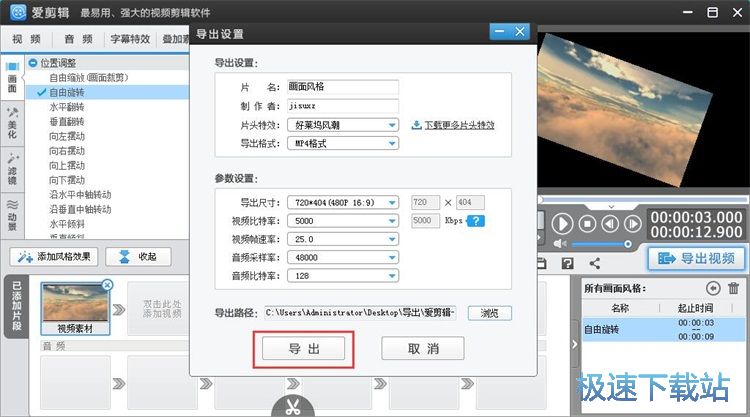Click the preview progress seek bar
The width and height of the screenshot is (750, 417).
click(x=643, y=199)
